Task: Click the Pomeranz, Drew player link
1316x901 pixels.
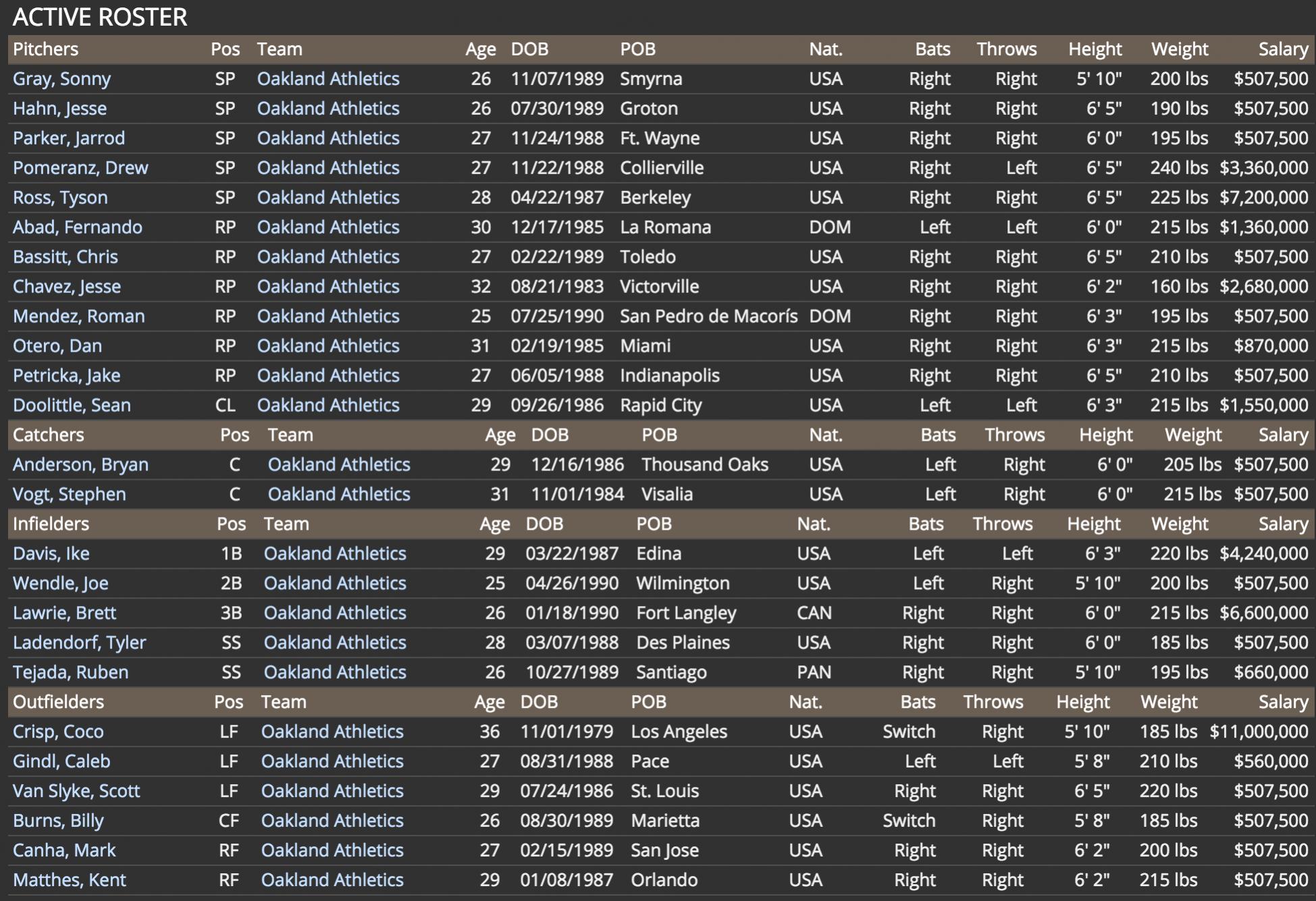Action: (80, 168)
